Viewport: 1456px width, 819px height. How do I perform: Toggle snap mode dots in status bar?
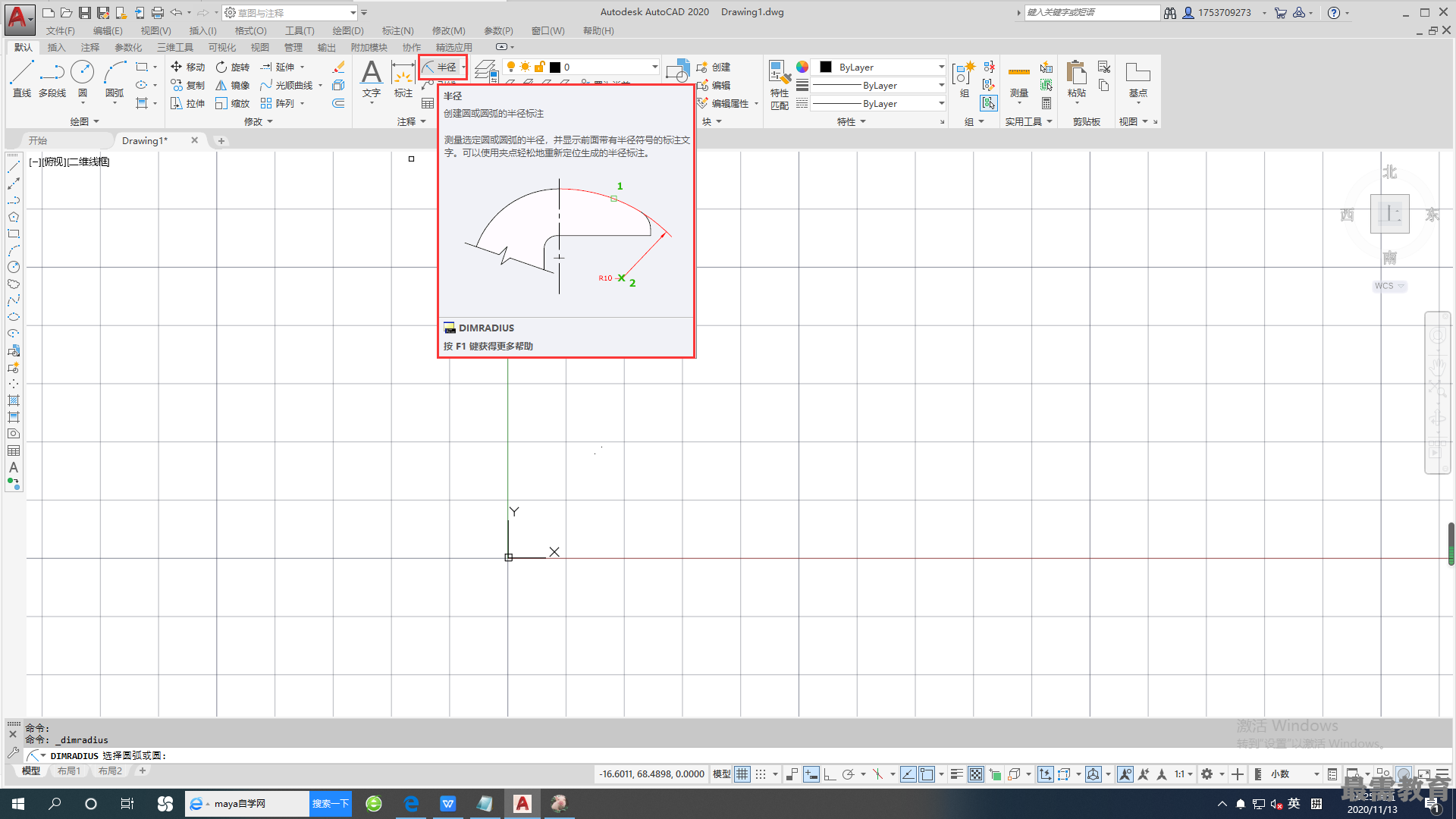click(x=761, y=773)
